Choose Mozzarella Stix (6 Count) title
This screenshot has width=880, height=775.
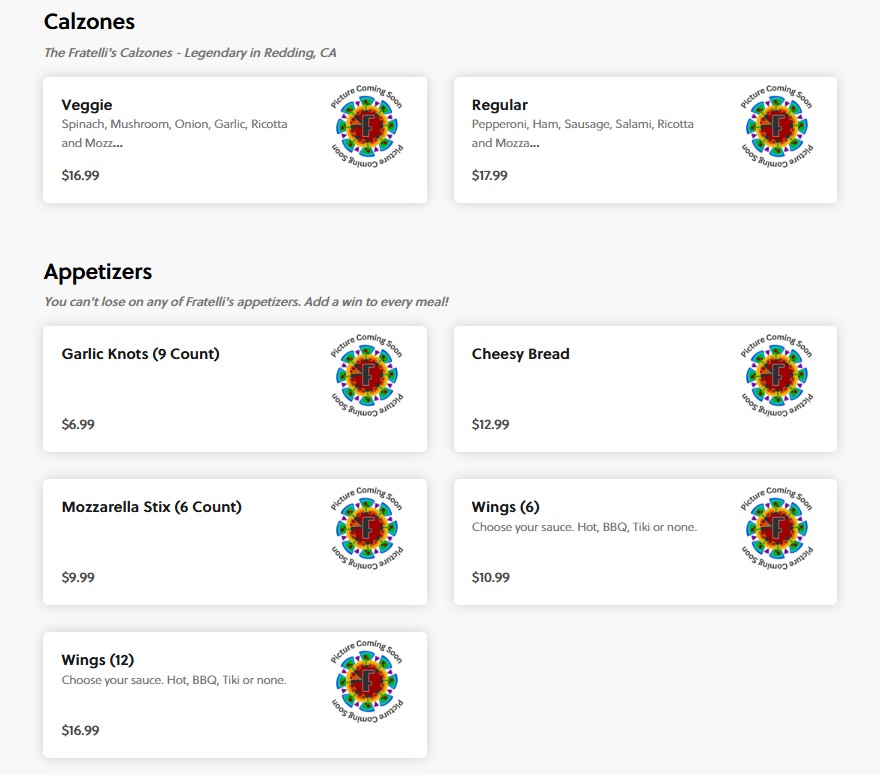click(152, 507)
